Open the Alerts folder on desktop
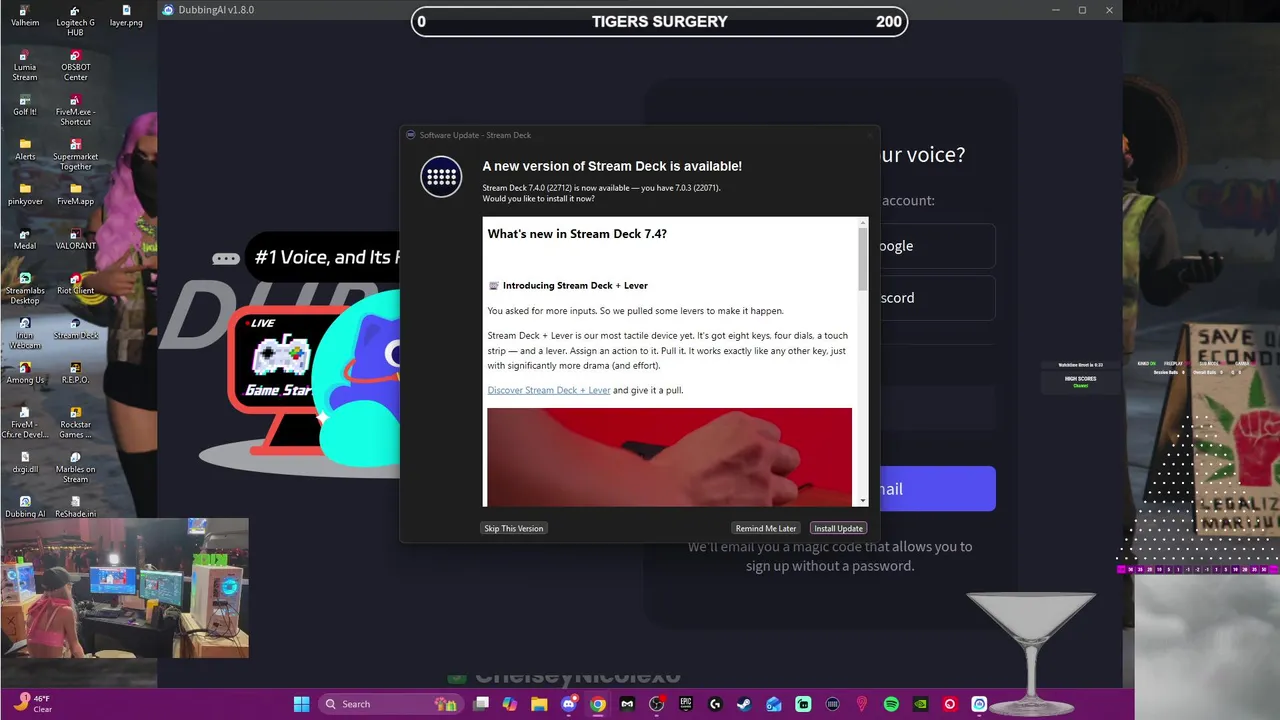 point(25,150)
